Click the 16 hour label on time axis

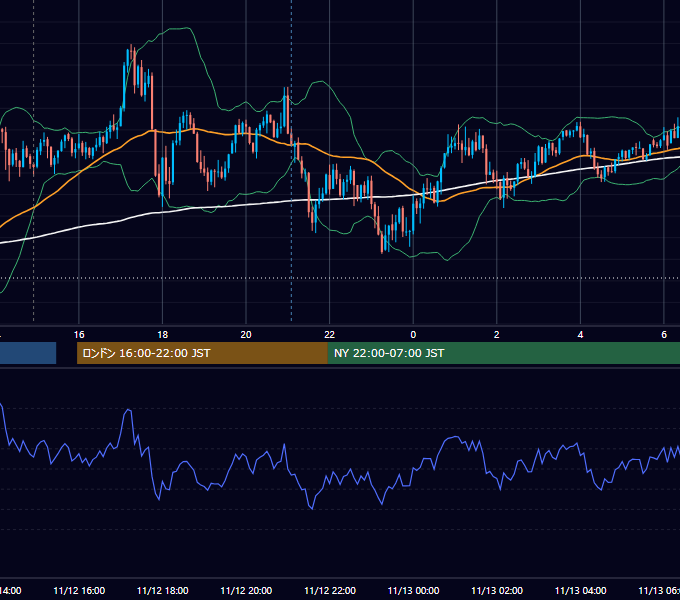pyautogui.click(x=79, y=335)
